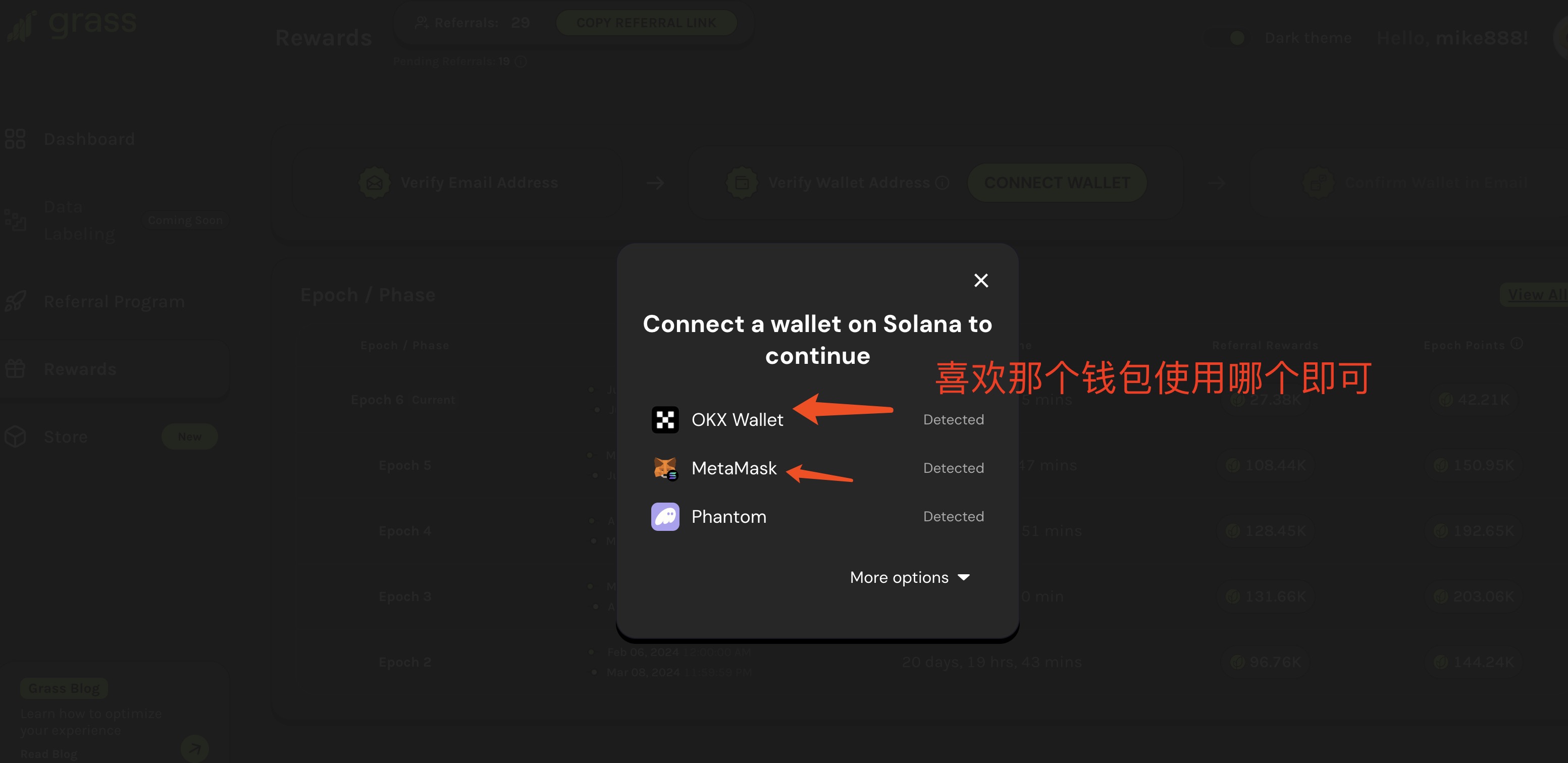Choose the Phantom wallet entry

tap(817, 517)
